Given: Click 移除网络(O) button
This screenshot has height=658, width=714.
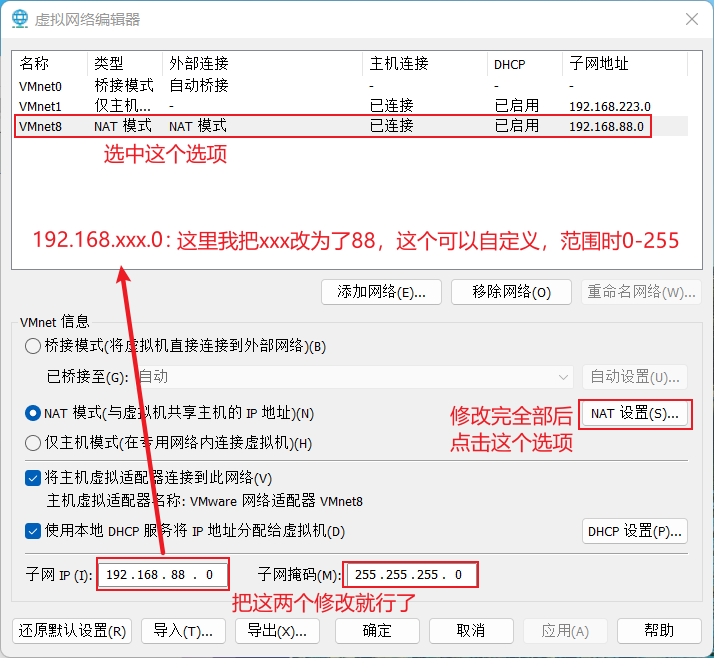Looking at the screenshot, I should click(511, 291).
